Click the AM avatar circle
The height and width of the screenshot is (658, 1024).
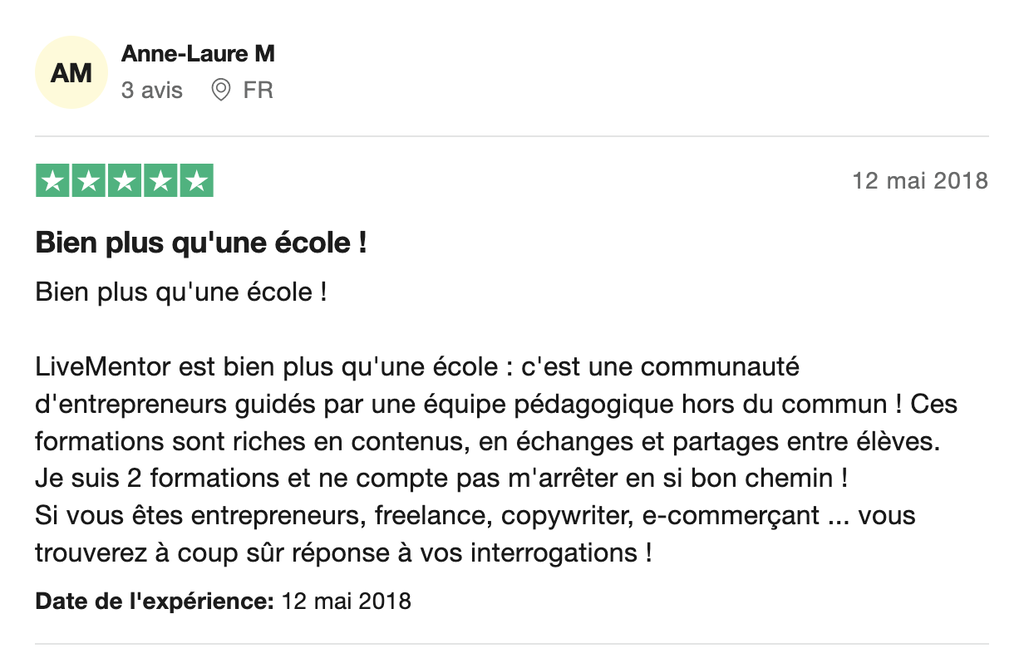[x=71, y=72]
